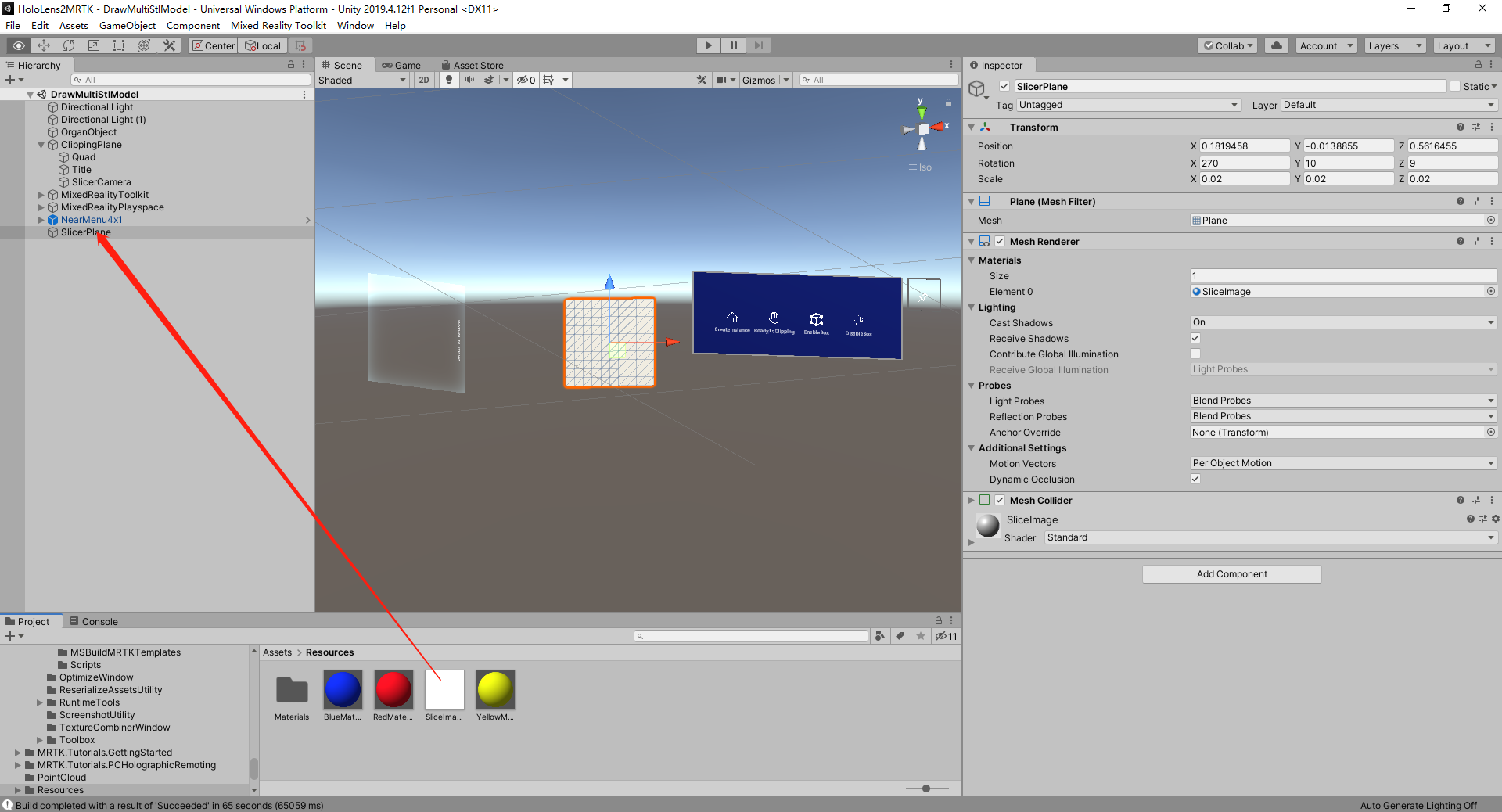The height and width of the screenshot is (812, 1502).
Task: Select the Rotate tool
Action: click(x=69, y=45)
